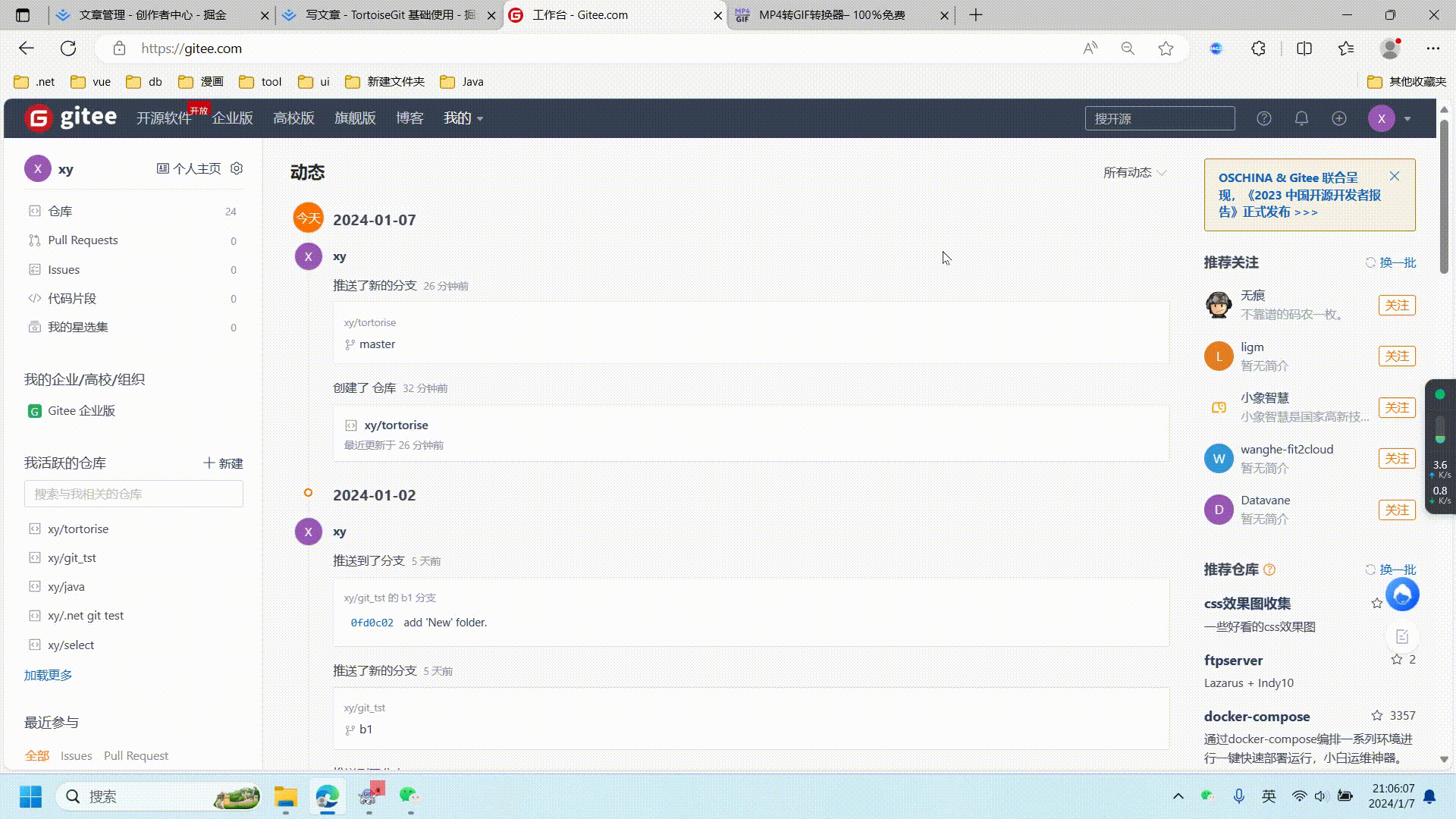Viewport: 1456px width, 819px height.
Task: Follow Datavane with 关注 button
Action: tap(1397, 510)
